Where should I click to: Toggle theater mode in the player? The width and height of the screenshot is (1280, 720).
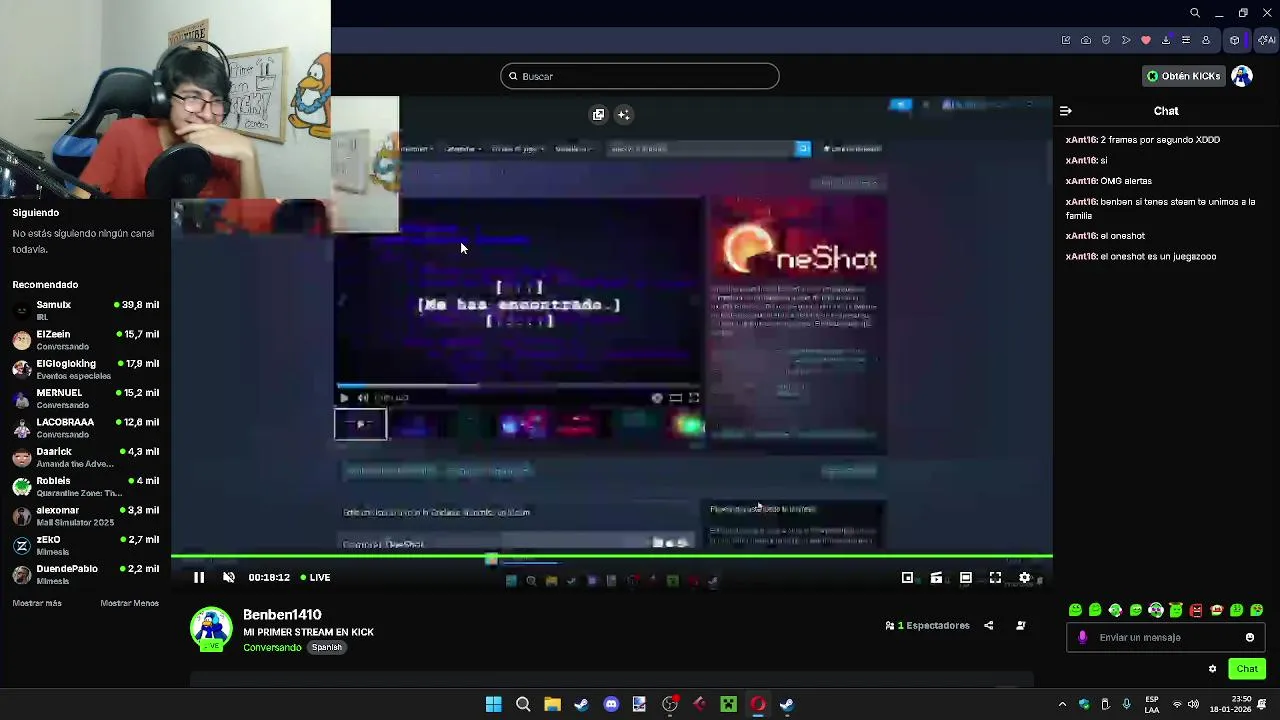pyautogui.click(x=965, y=577)
